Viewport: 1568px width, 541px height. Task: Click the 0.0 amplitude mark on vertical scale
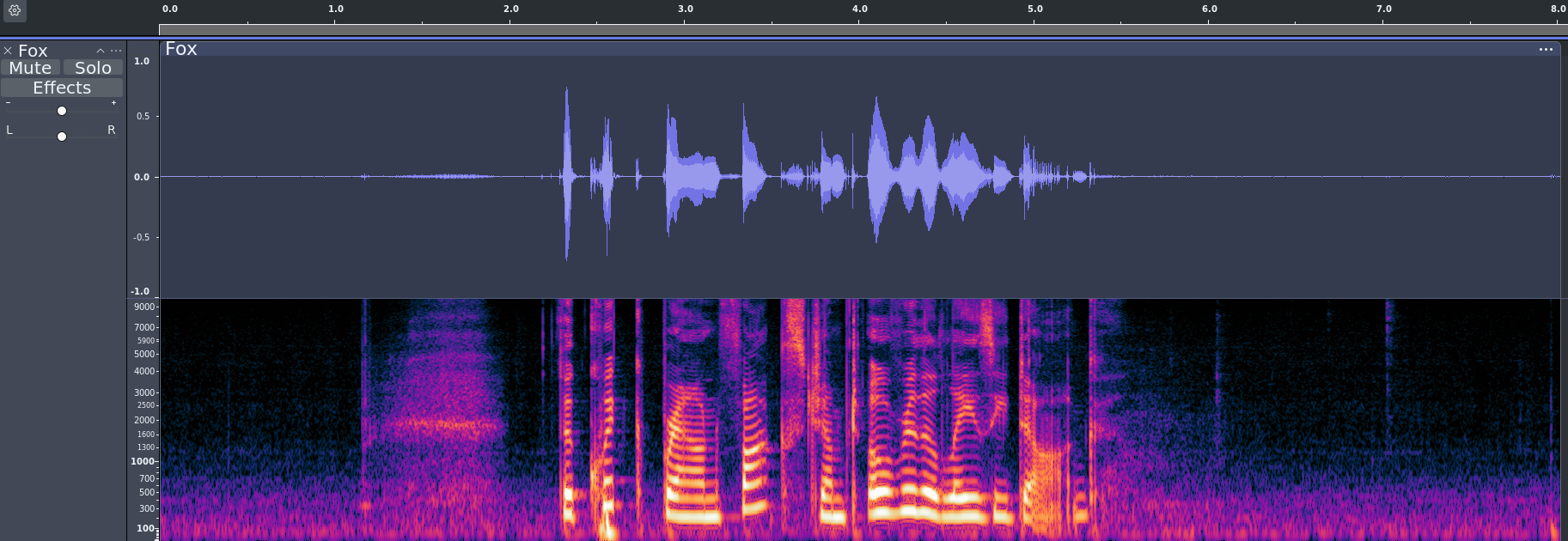tap(142, 177)
